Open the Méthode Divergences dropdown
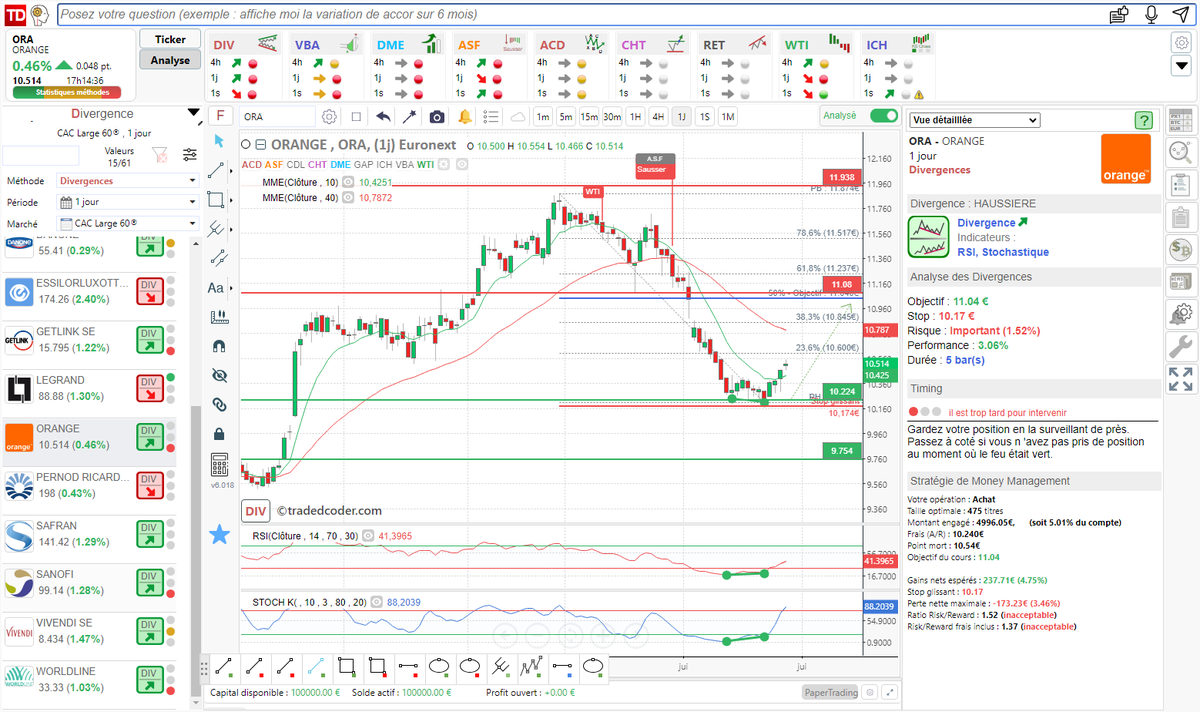The height and width of the screenshot is (712, 1200). (128, 181)
